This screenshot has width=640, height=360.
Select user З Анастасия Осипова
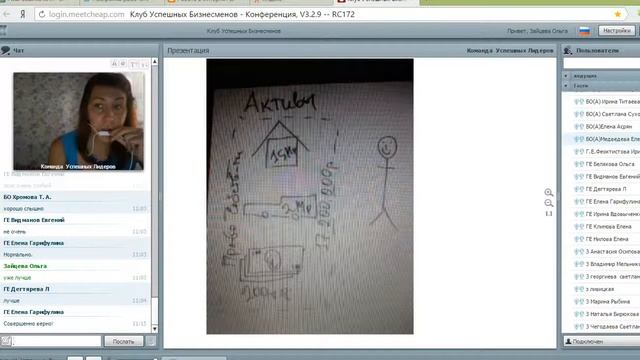tap(613, 251)
